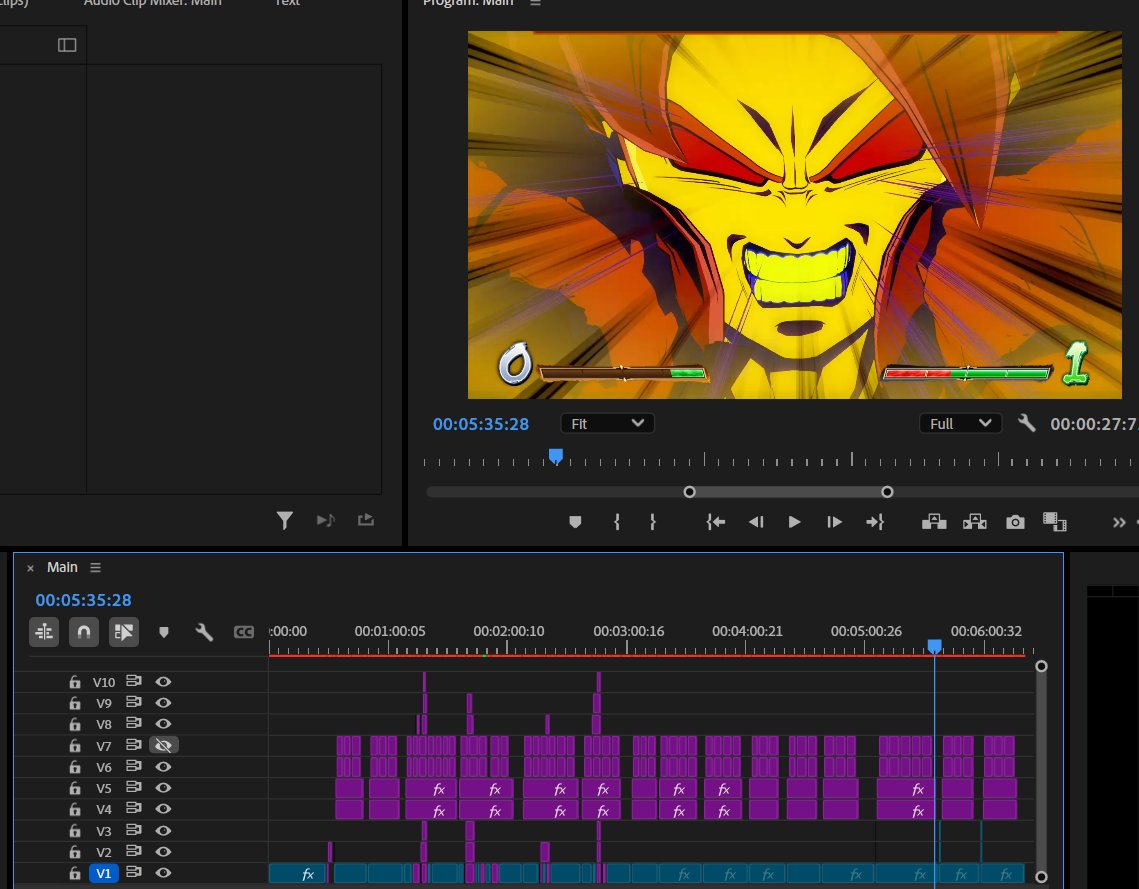Target the V4 track label

[x=103, y=809]
